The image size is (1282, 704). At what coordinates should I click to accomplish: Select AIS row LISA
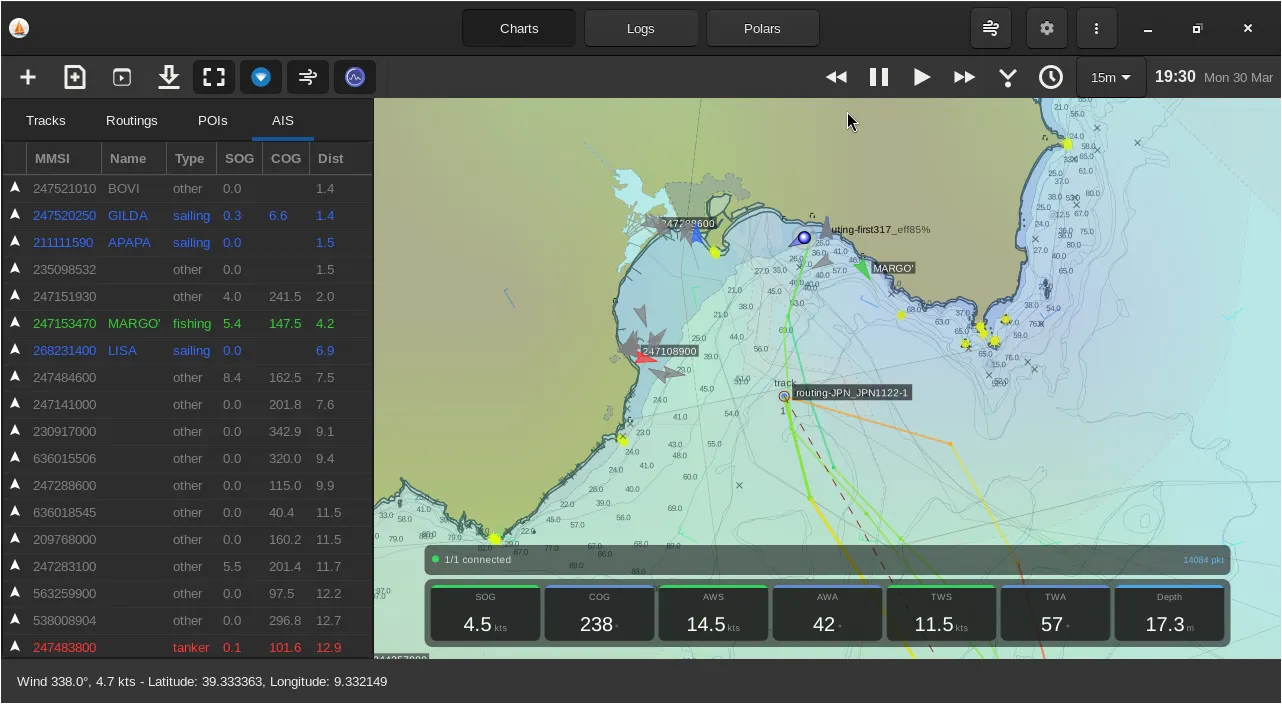(187, 350)
